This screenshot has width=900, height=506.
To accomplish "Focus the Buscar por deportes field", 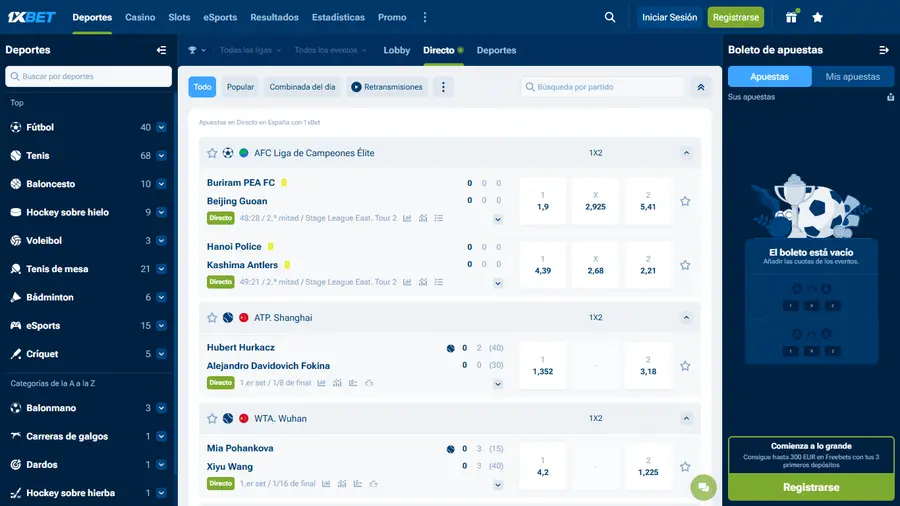I will point(88,76).
